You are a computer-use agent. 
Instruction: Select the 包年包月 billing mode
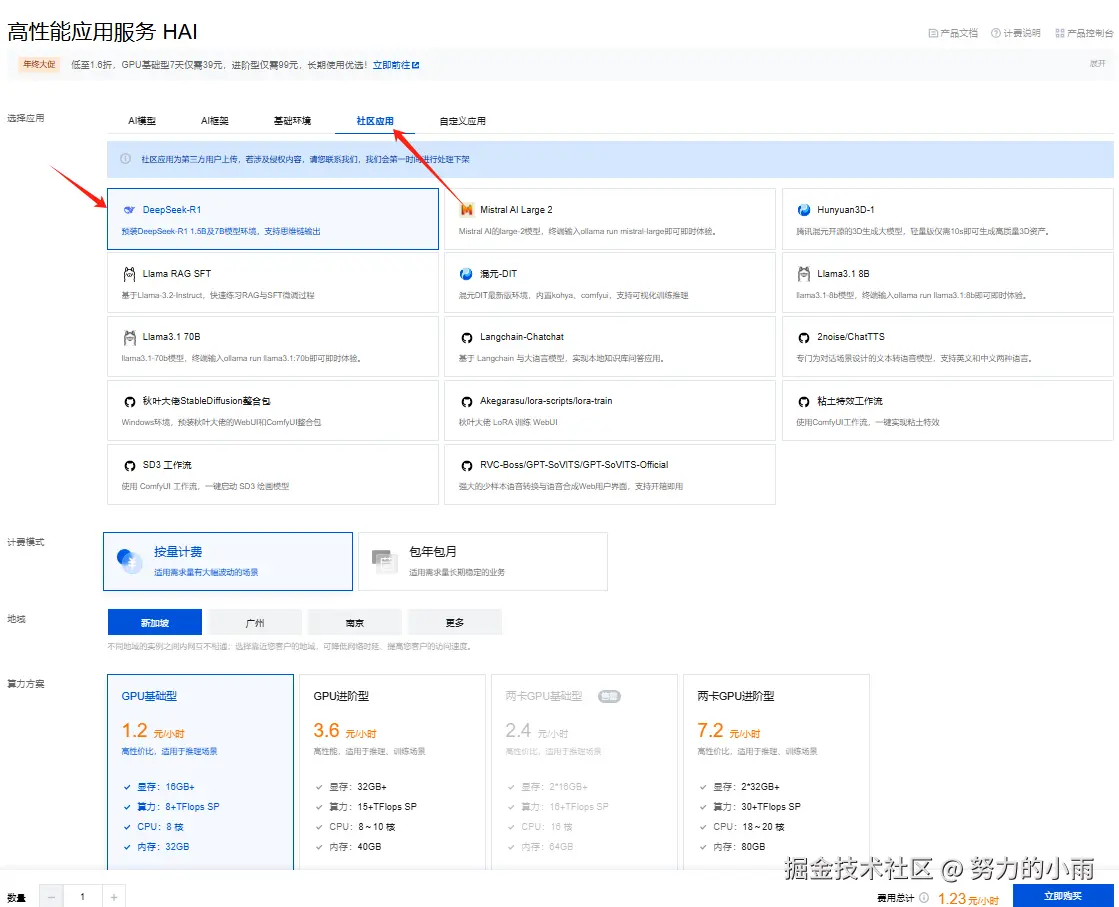click(x=482, y=561)
